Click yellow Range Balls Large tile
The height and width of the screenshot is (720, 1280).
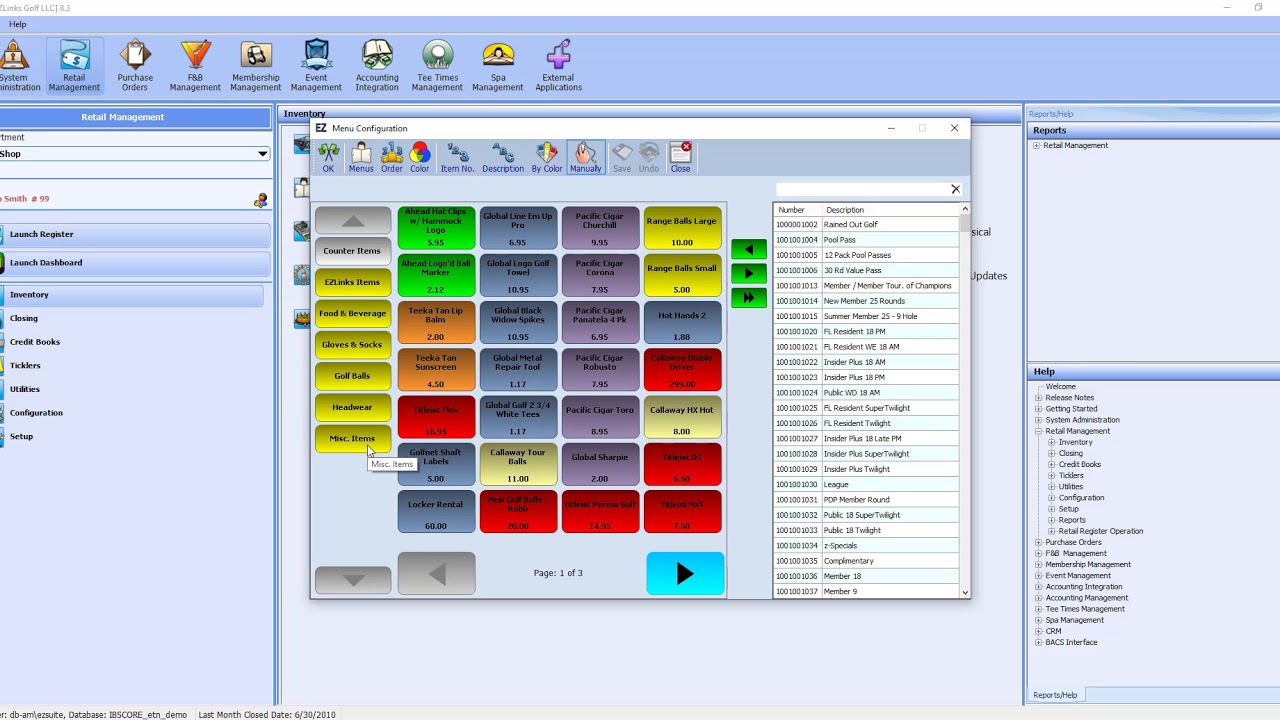pos(682,228)
